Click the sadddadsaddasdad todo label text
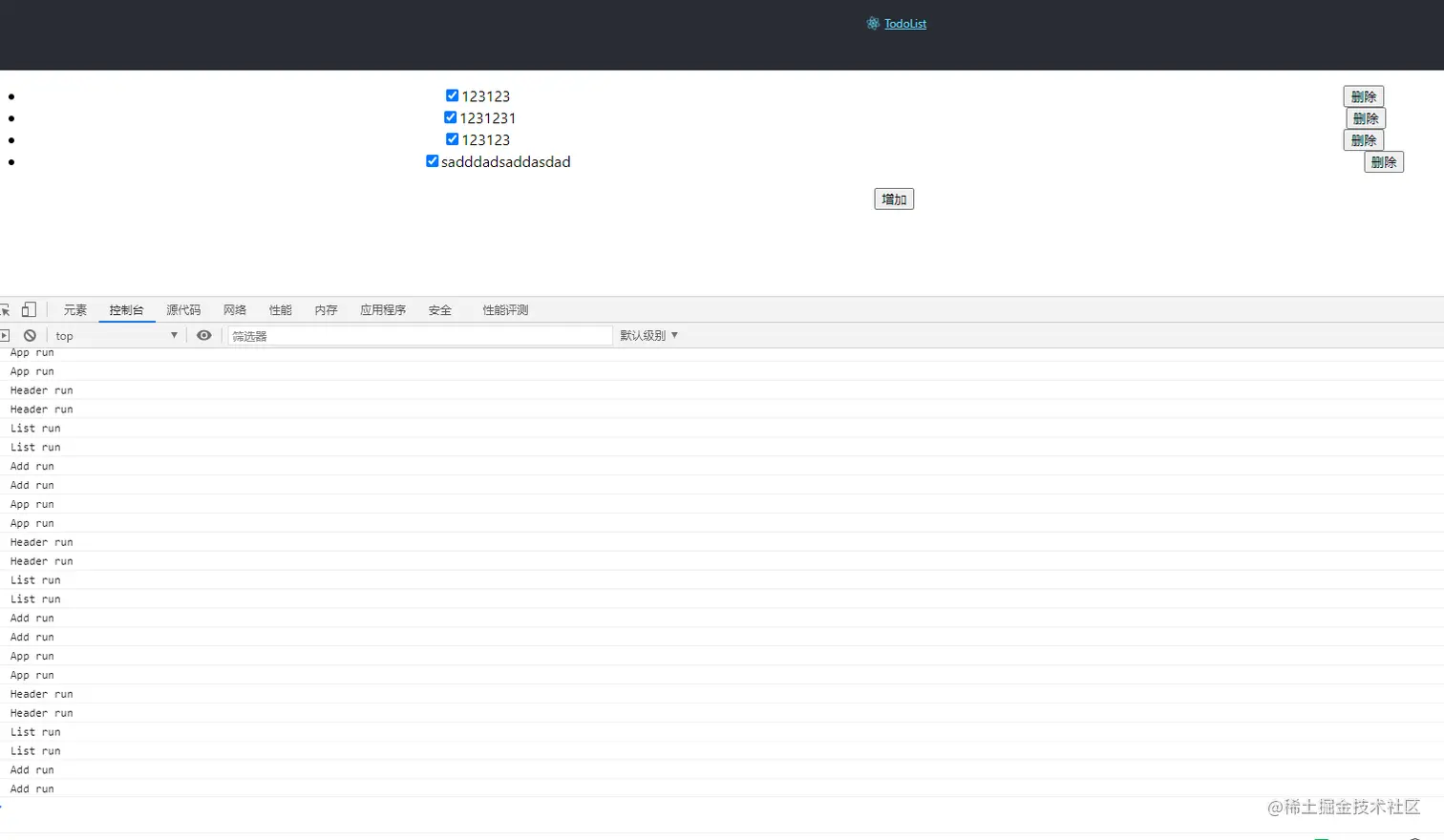The width and height of the screenshot is (1444, 840). [506, 162]
